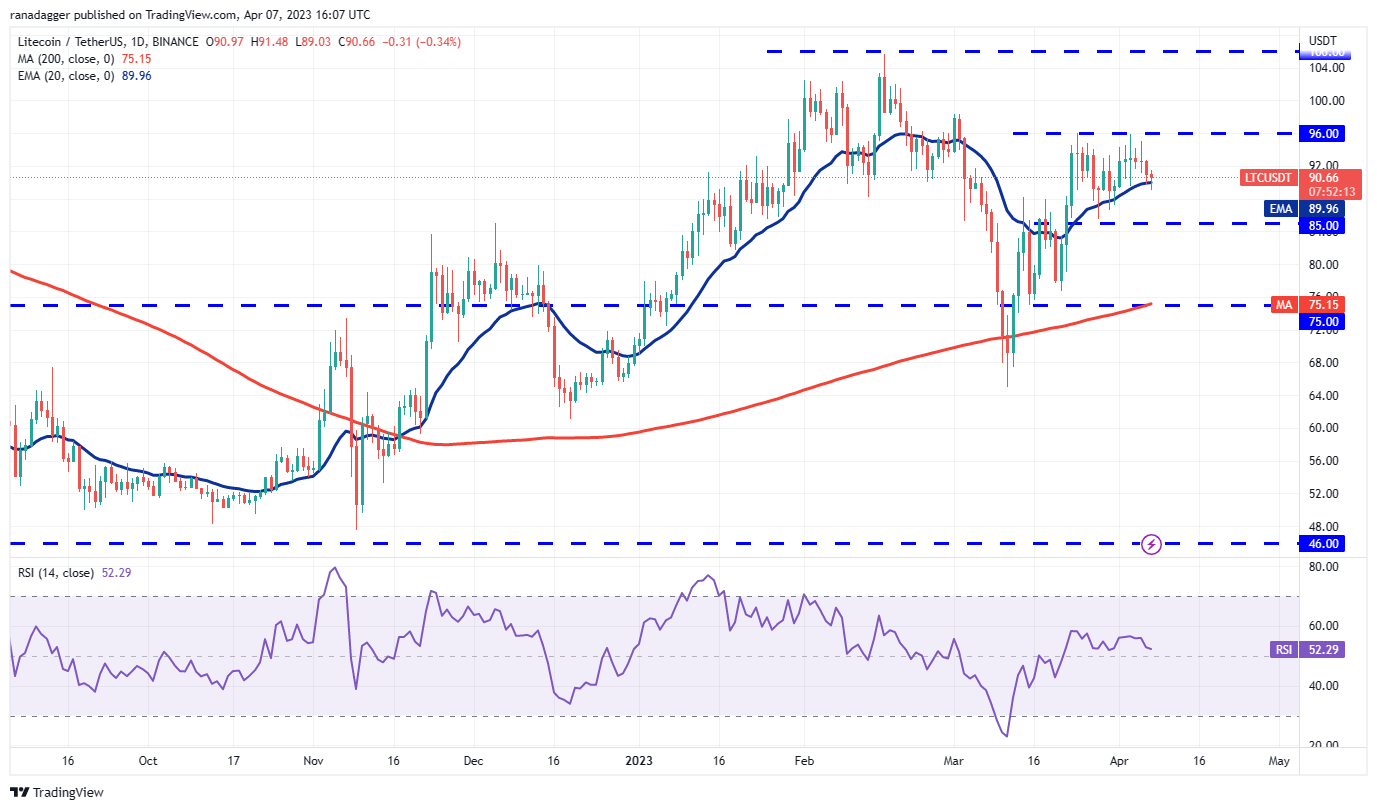1377x810 pixels.
Task: Click the blue 96.00 level label
Action: [1322, 133]
